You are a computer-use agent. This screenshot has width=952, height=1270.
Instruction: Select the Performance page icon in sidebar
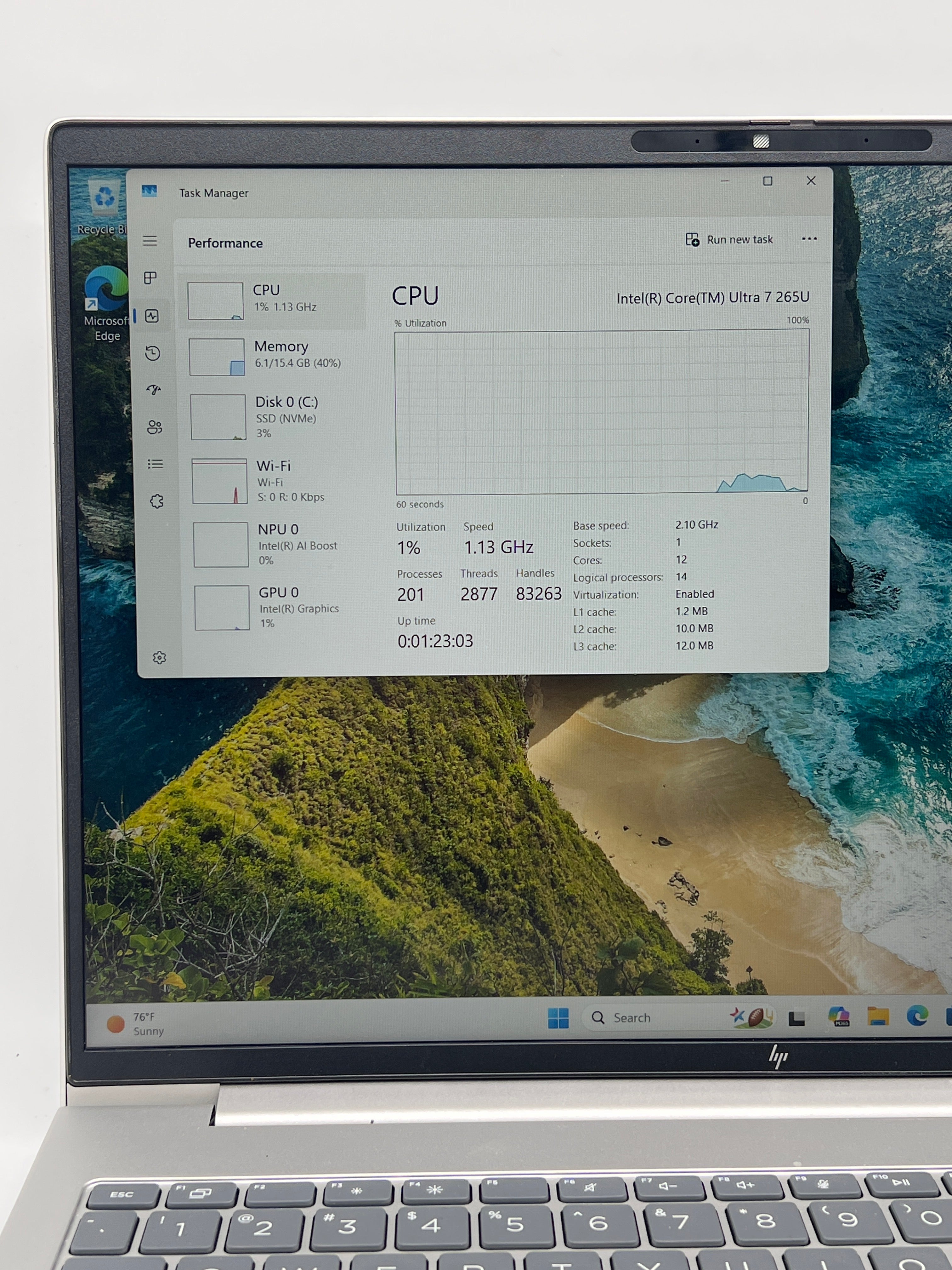point(152,316)
